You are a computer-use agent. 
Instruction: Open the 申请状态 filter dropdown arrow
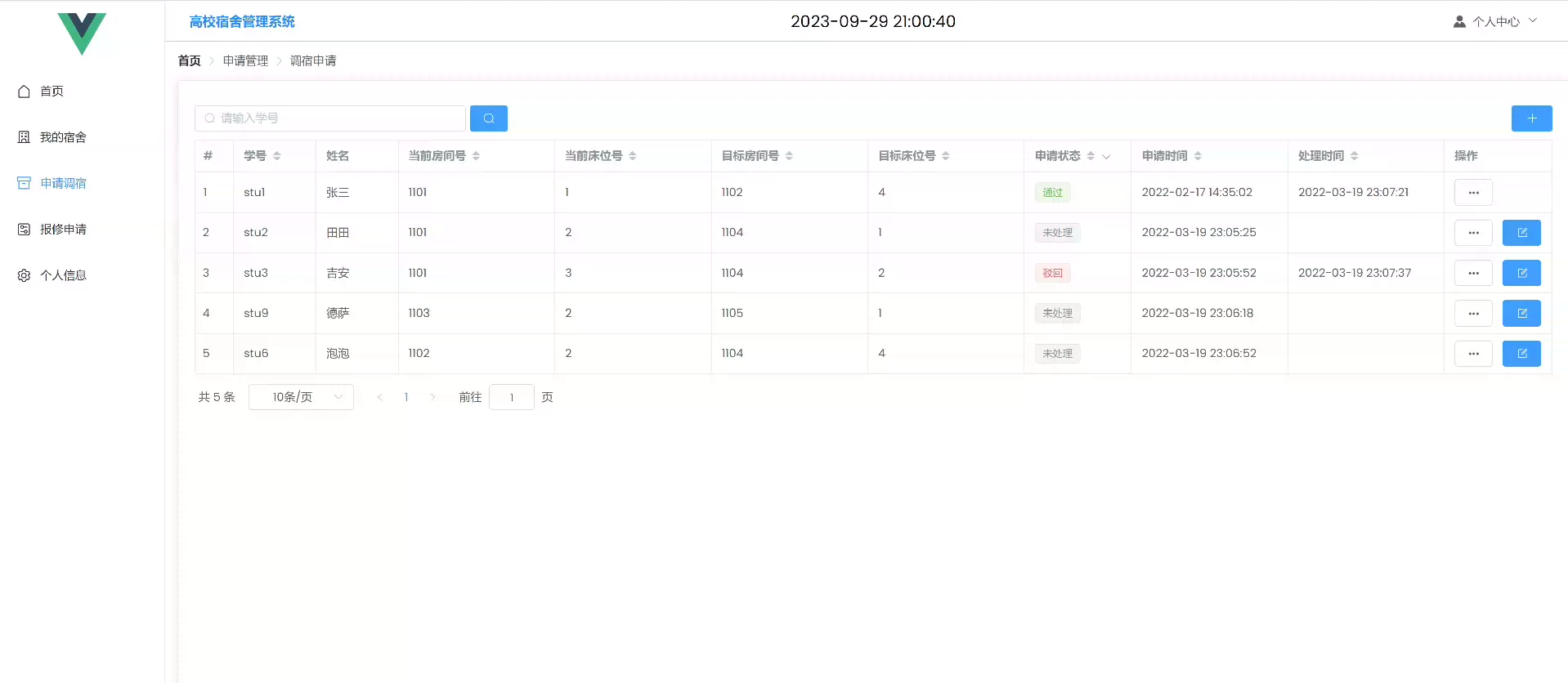tap(1106, 157)
